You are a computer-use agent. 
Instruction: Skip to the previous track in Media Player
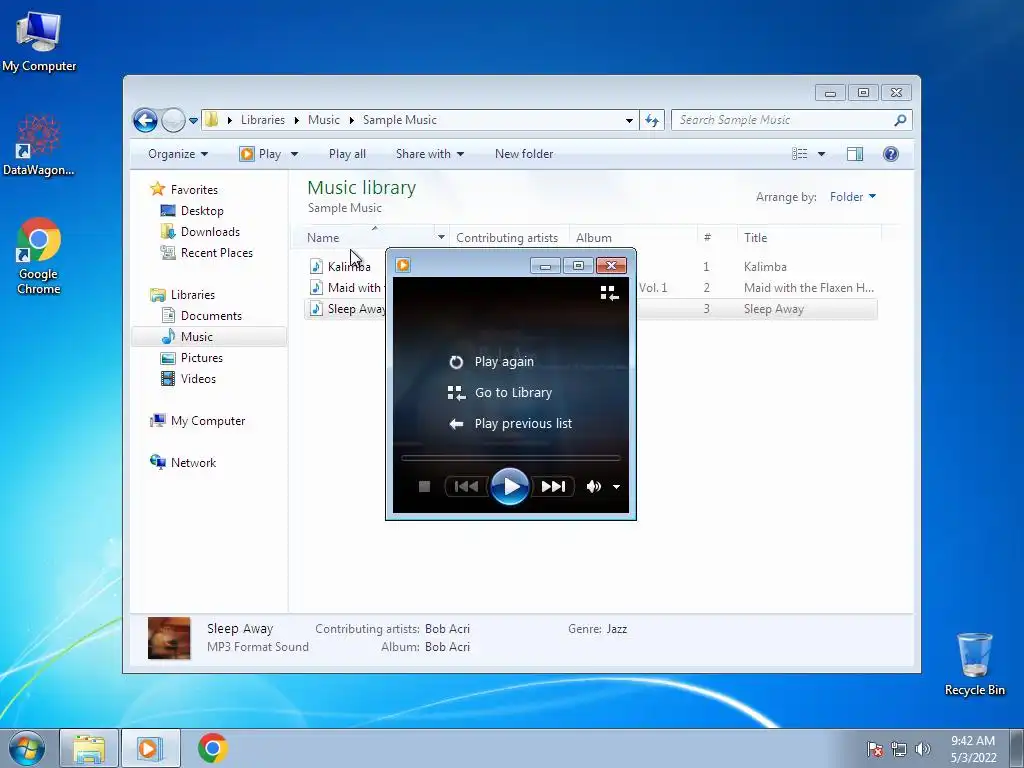[466, 487]
